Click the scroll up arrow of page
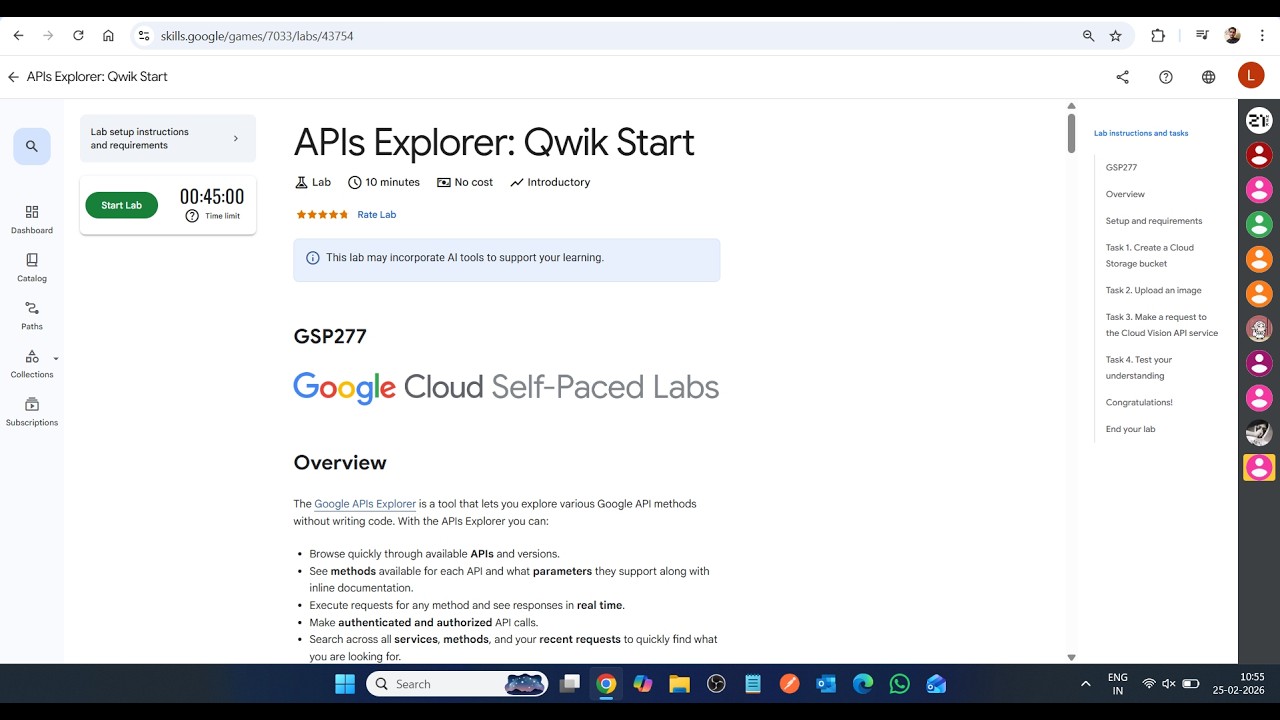The width and height of the screenshot is (1280, 720). 1071,106
